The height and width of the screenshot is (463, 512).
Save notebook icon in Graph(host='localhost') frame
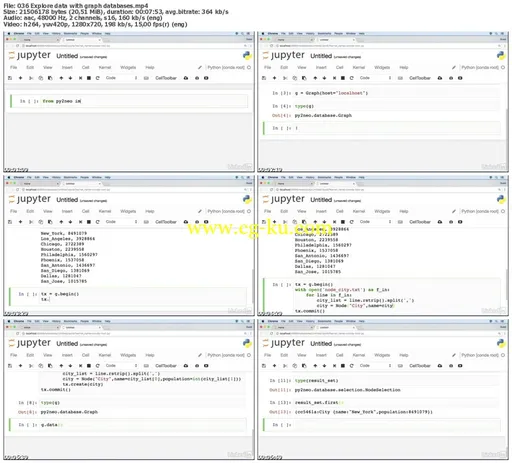[x=264, y=78]
